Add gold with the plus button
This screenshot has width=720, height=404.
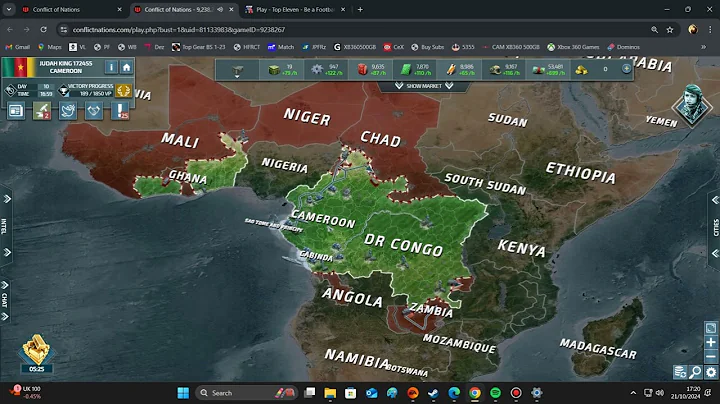[626, 69]
